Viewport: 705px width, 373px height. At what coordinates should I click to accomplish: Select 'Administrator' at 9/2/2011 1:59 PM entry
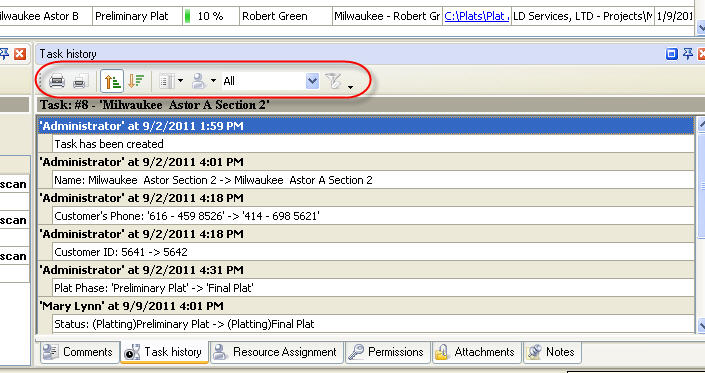point(366,126)
